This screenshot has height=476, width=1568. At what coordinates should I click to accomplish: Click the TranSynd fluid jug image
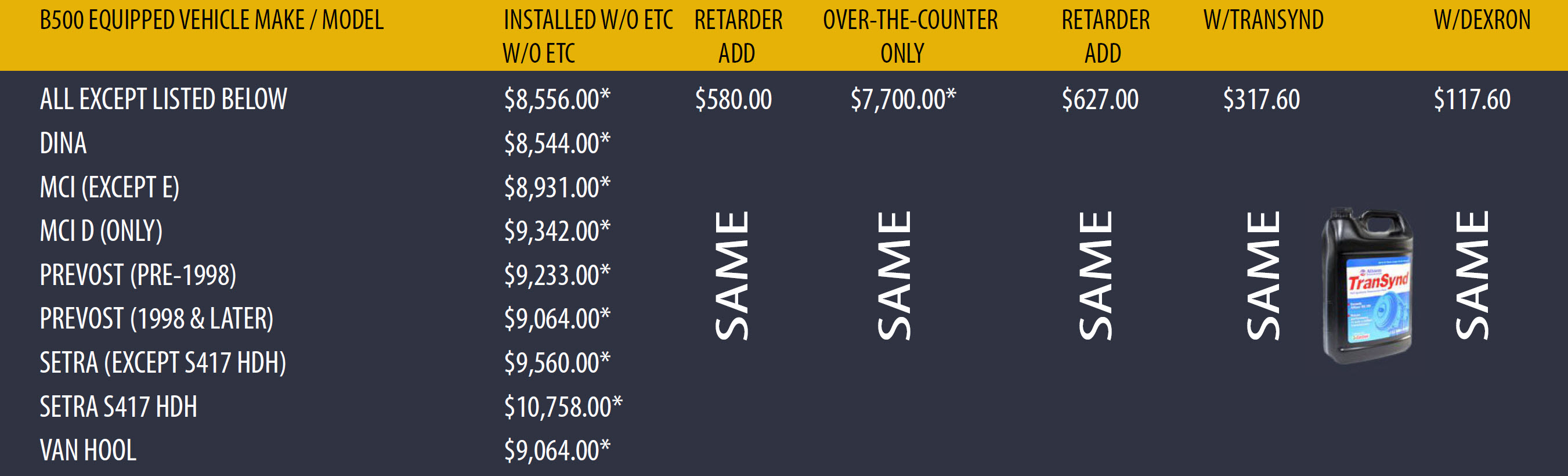click(1367, 285)
